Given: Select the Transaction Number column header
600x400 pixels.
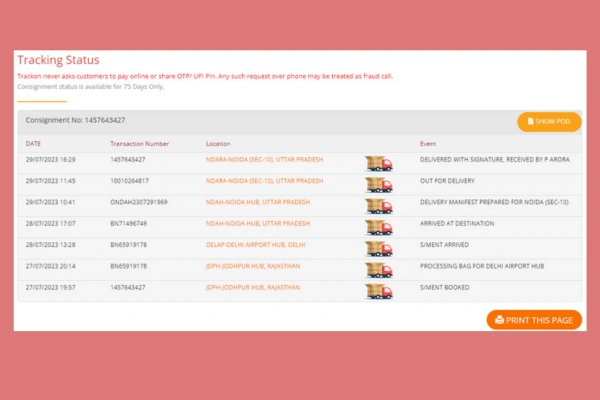Looking at the screenshot, I should 139,143.
